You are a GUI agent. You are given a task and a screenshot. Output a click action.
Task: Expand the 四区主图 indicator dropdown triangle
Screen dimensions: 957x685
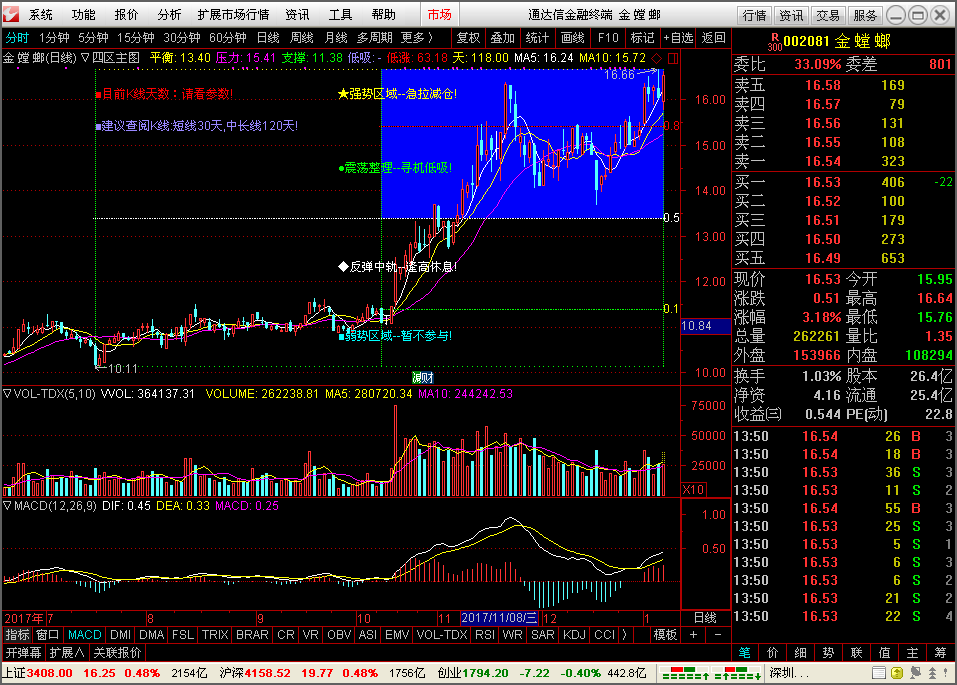pos(85,58)
